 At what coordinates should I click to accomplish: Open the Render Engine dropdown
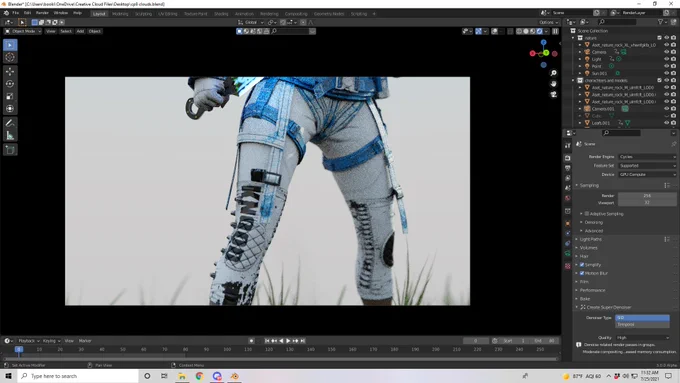tap(647, 157)
